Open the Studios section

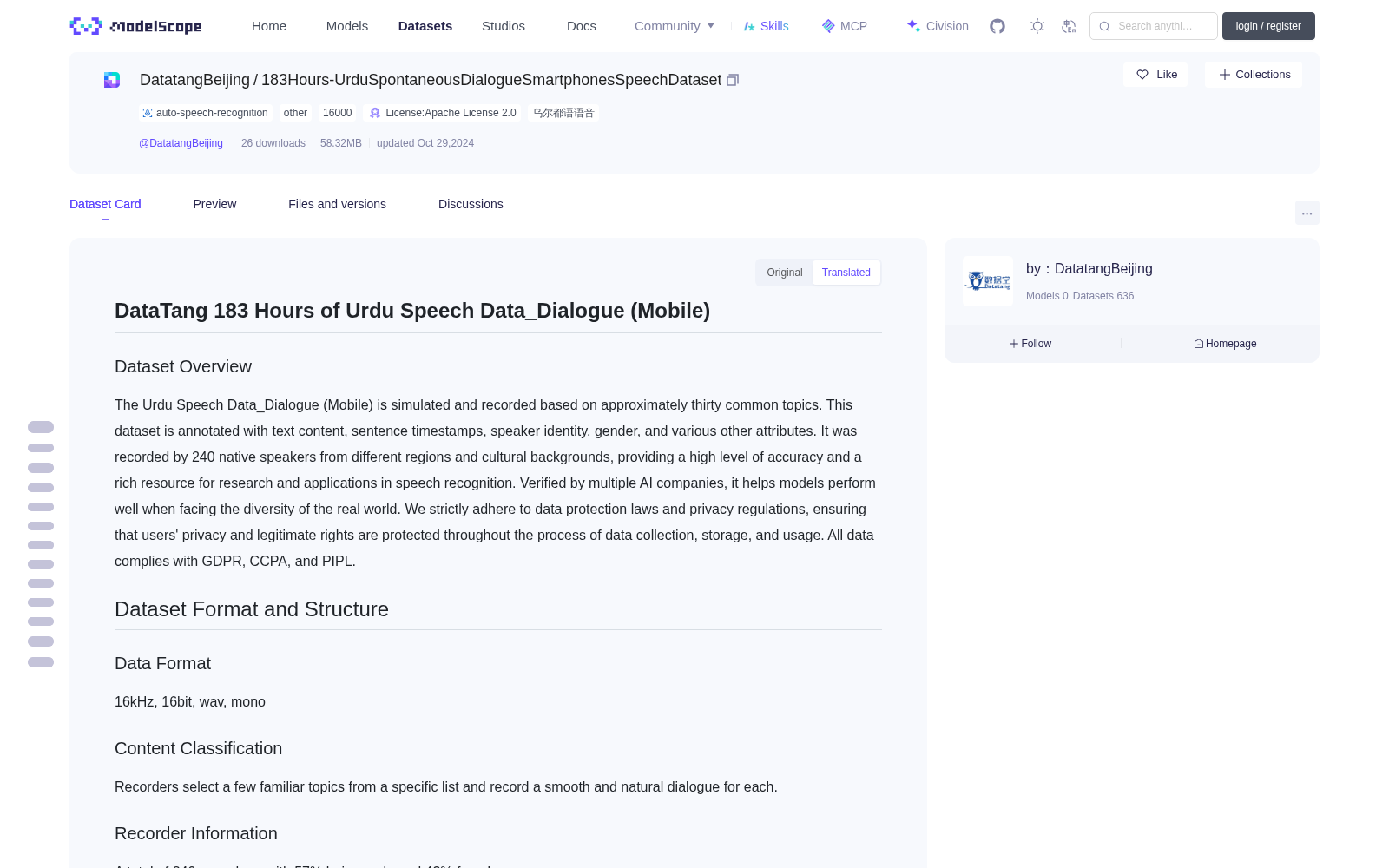pyautogui.click(x=504, y=26)
